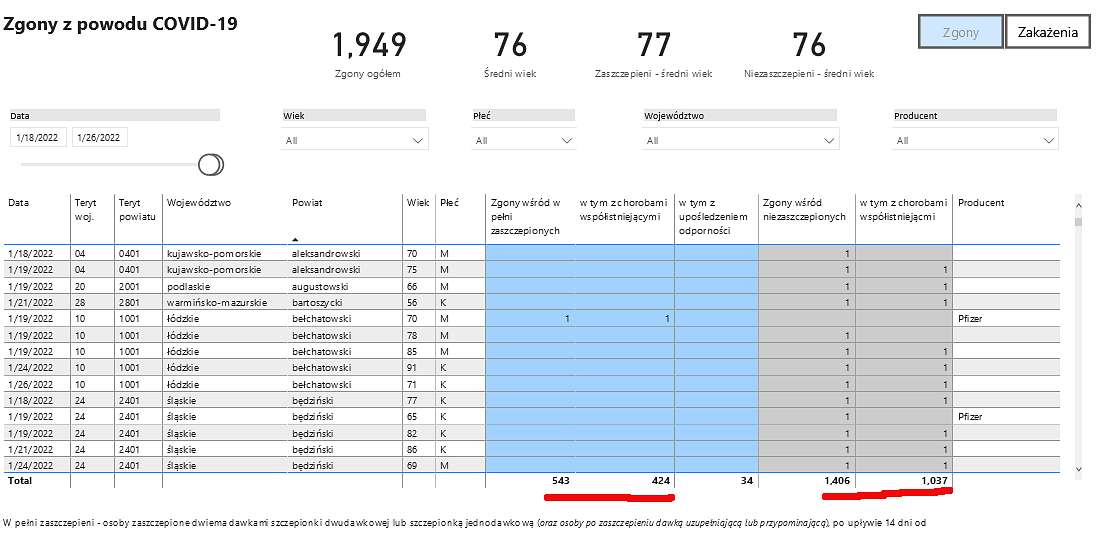
Task: Open the Wiek filter dropdown
Action: point(355,140)
